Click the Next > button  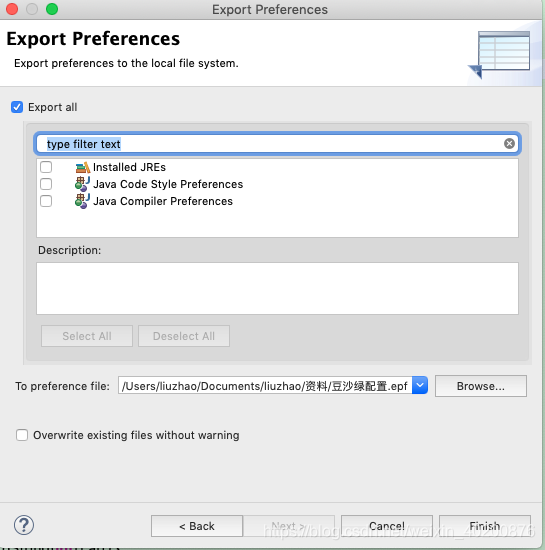(x=289, y=526)
